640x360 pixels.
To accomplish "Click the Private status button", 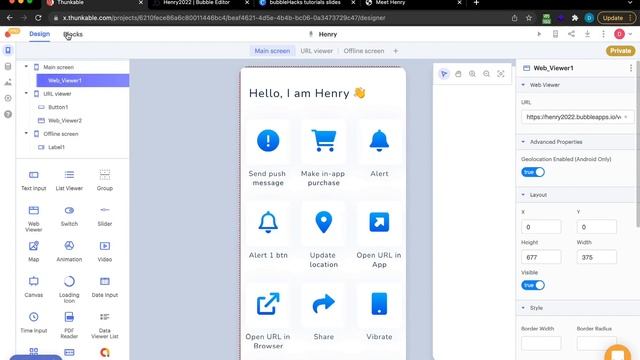I will 620,51.
